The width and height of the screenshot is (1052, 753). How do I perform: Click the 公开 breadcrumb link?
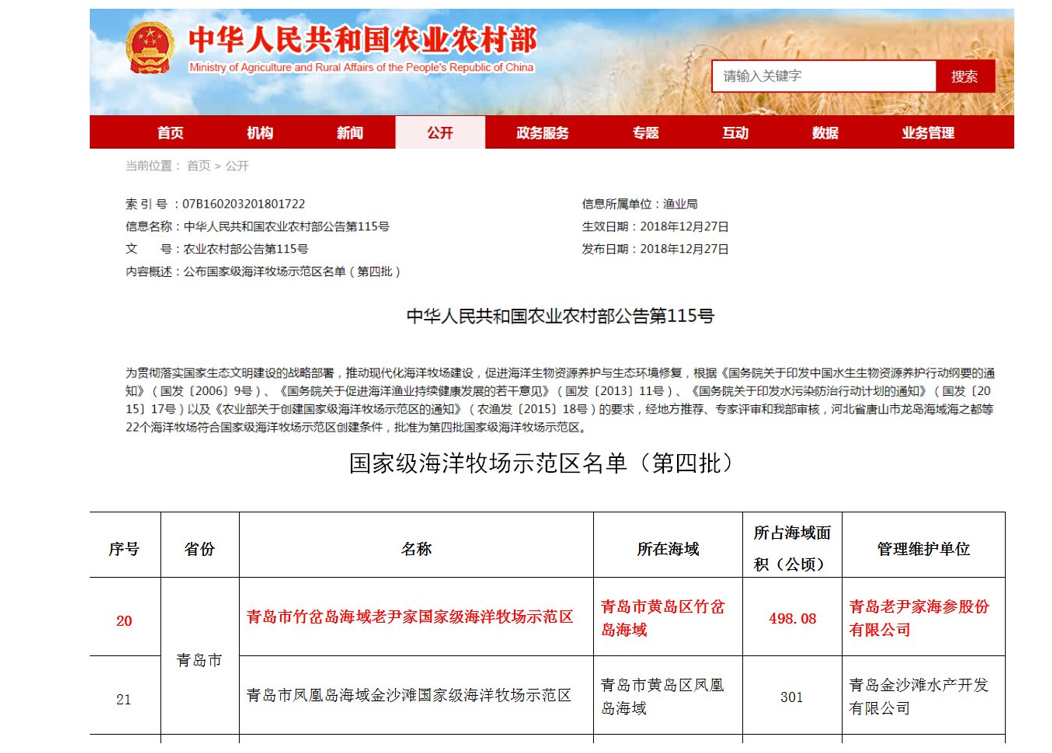tap(237, 166)
